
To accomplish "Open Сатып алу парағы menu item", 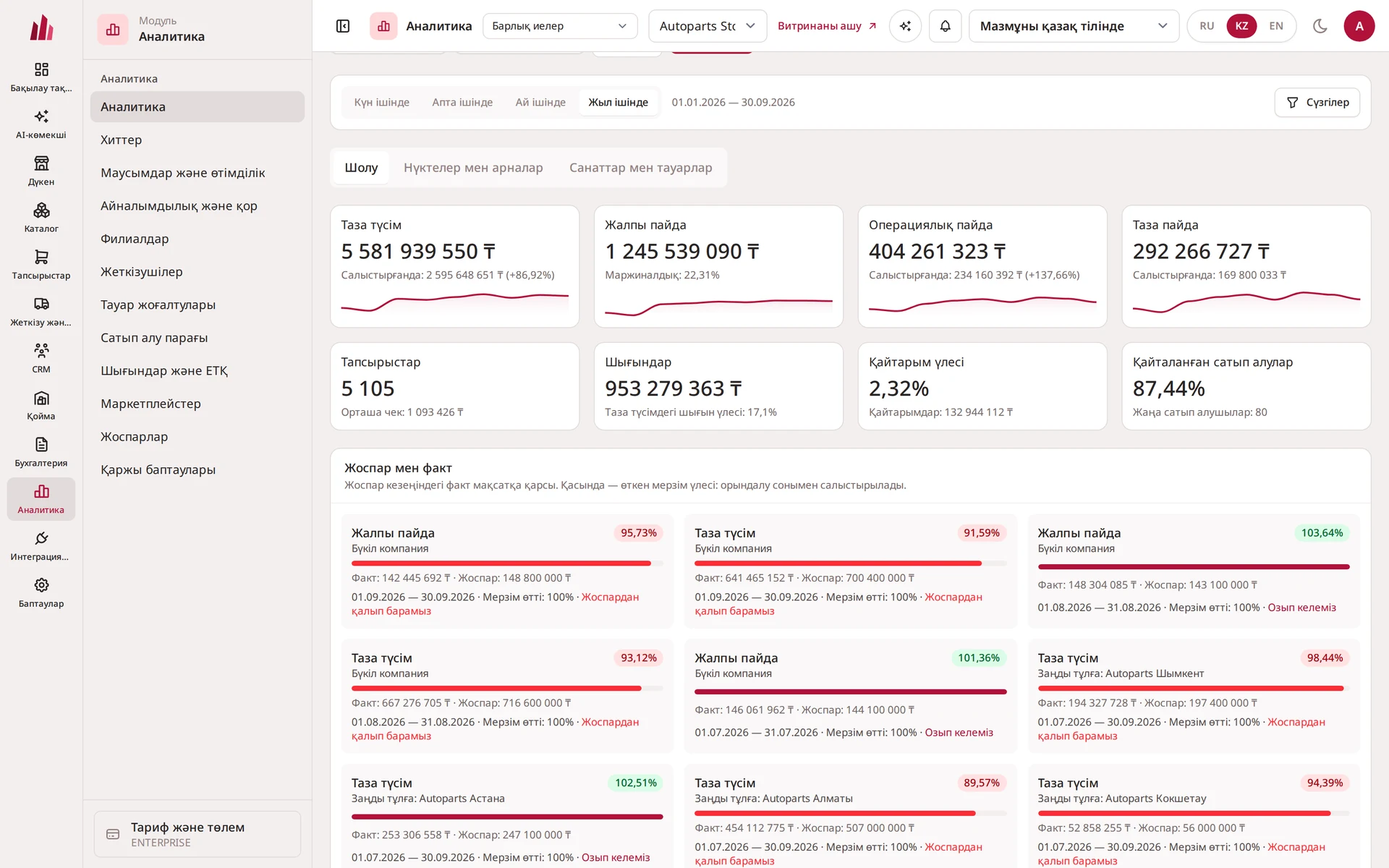I will point(197,338).
